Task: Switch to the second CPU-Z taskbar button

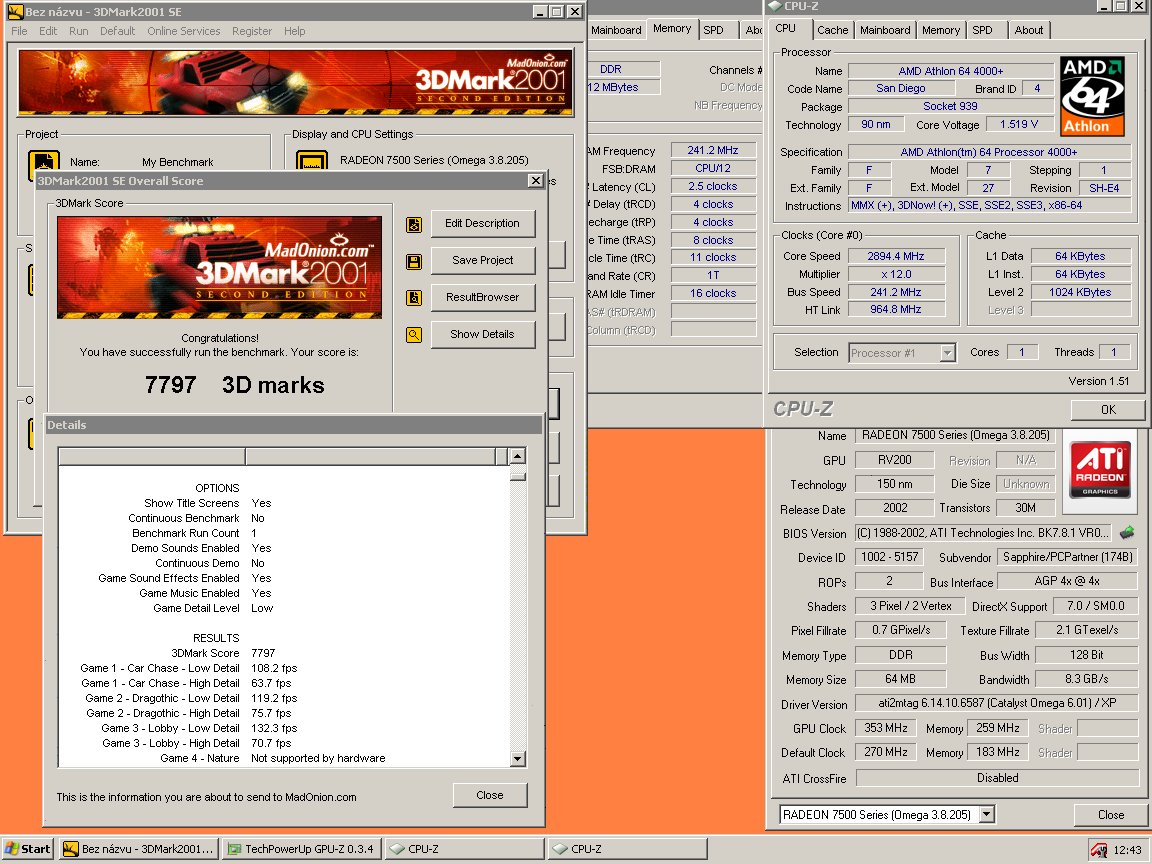Action: [x=627, y=849]
